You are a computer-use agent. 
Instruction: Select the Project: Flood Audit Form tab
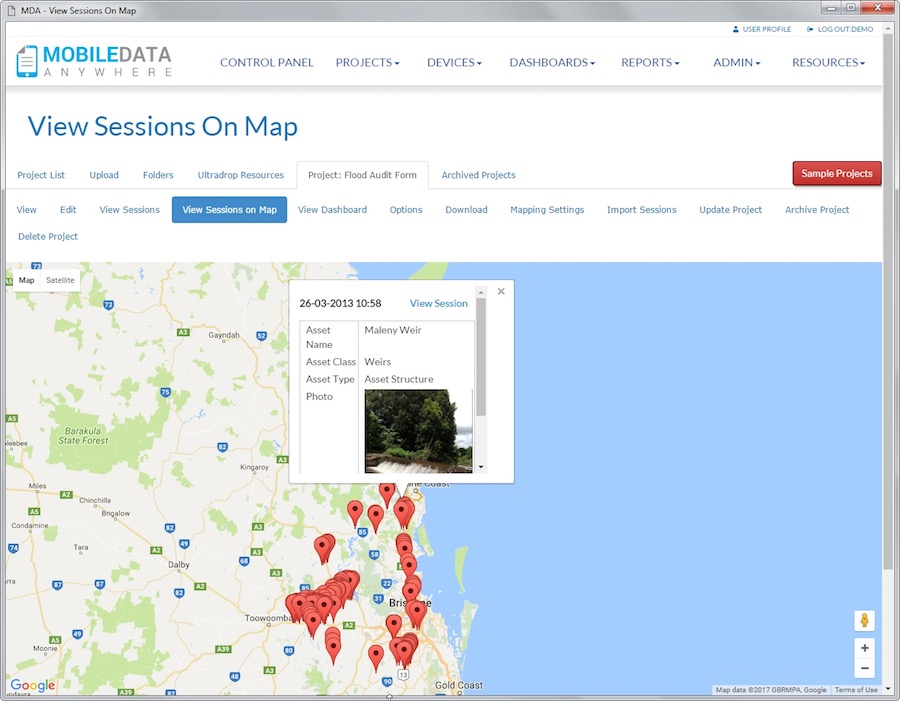(x=362, y=175)
